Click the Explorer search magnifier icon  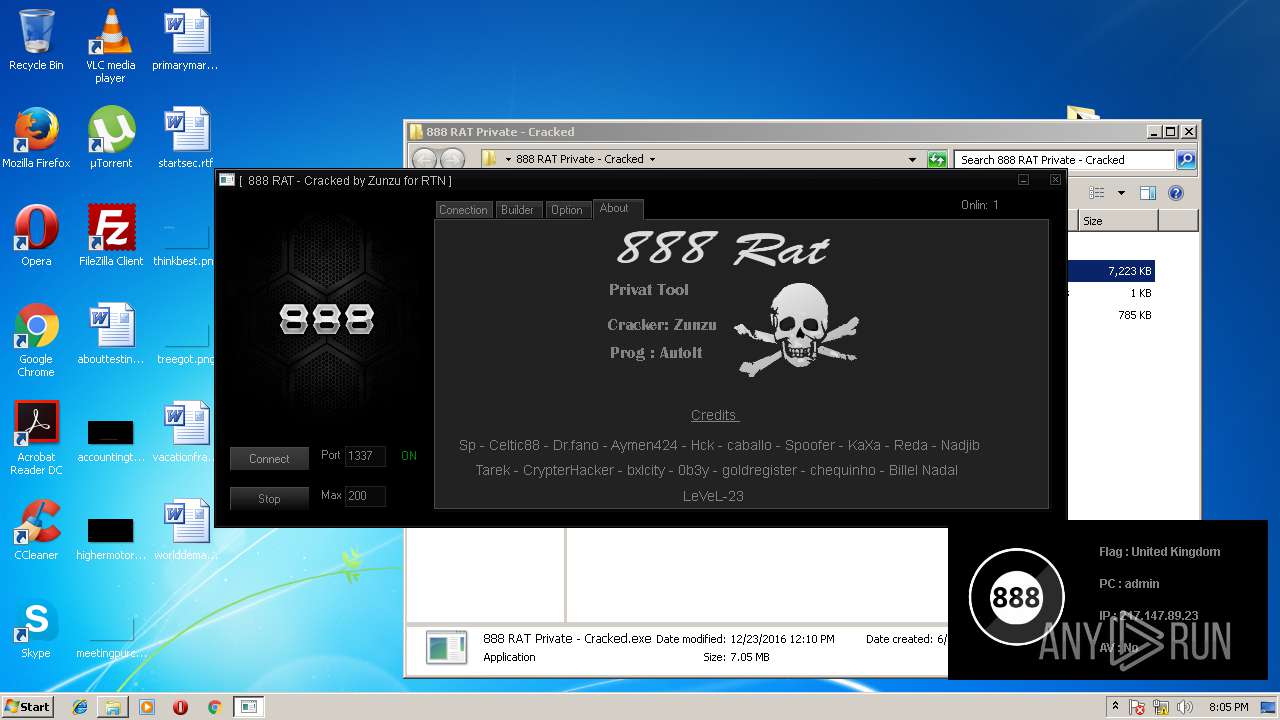1186,160
